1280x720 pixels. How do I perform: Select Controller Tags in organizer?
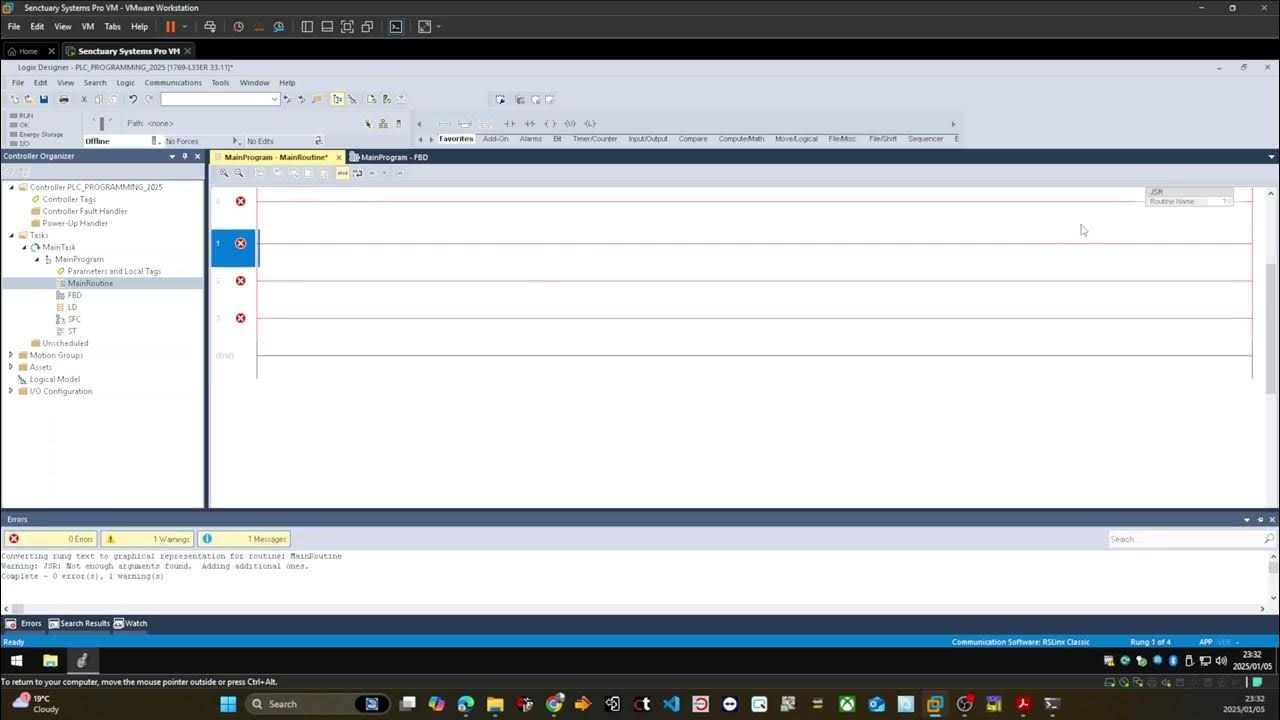[x=68, y=199]
